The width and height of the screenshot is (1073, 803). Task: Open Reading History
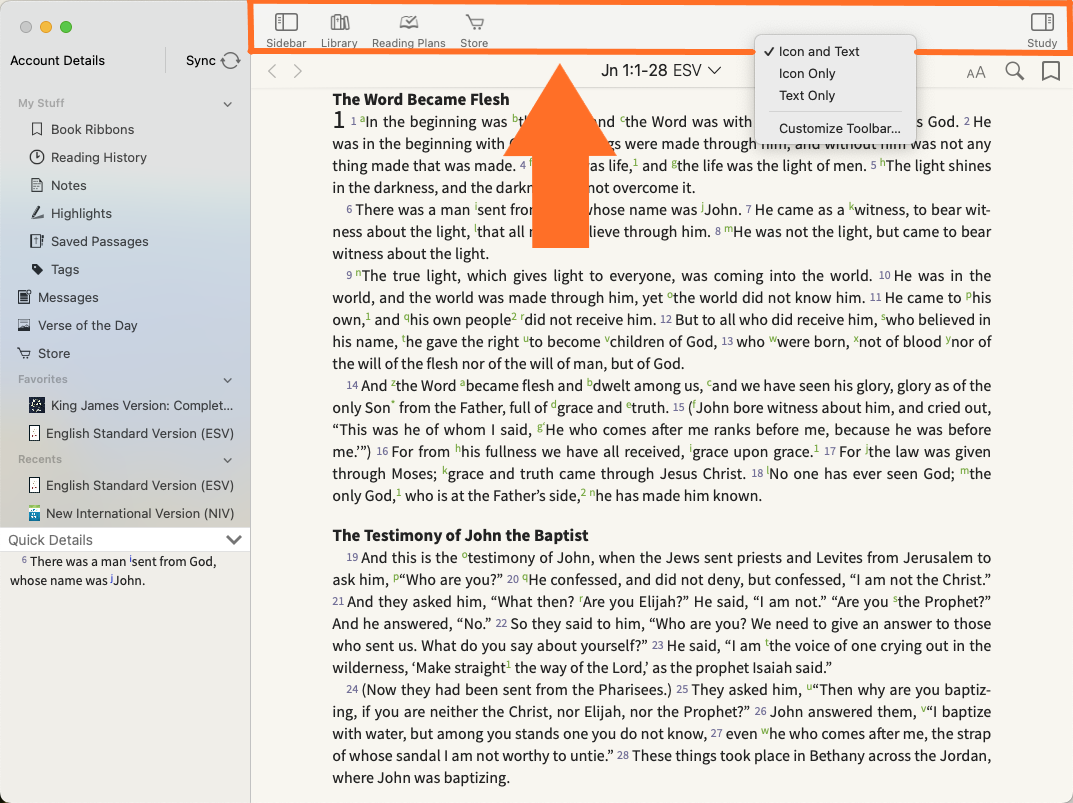tap(99, 157)
